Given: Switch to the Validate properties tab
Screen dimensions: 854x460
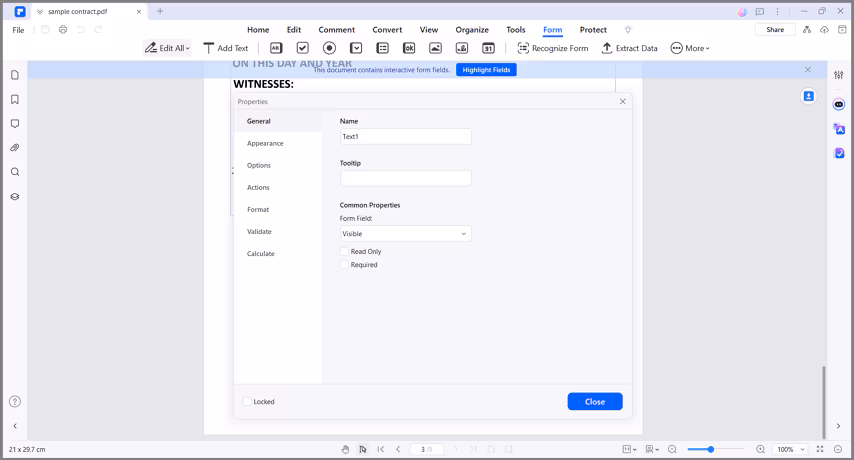Looking at the screenshot, I should 259,231.
